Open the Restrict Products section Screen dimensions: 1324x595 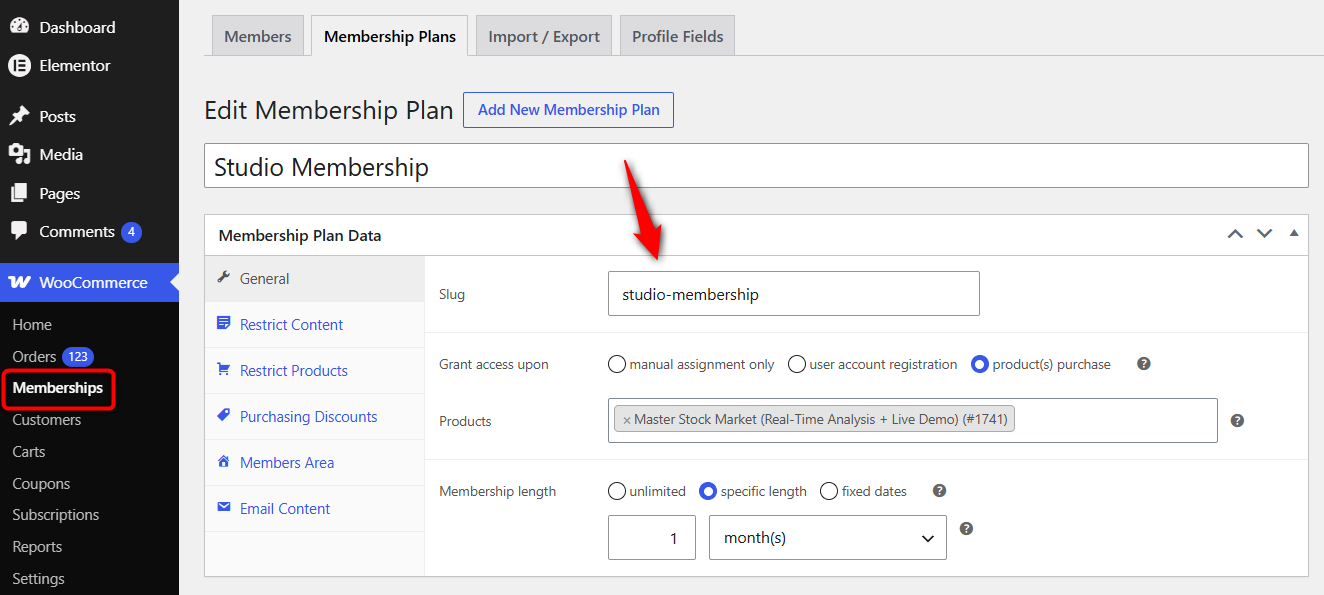point(314,371)
